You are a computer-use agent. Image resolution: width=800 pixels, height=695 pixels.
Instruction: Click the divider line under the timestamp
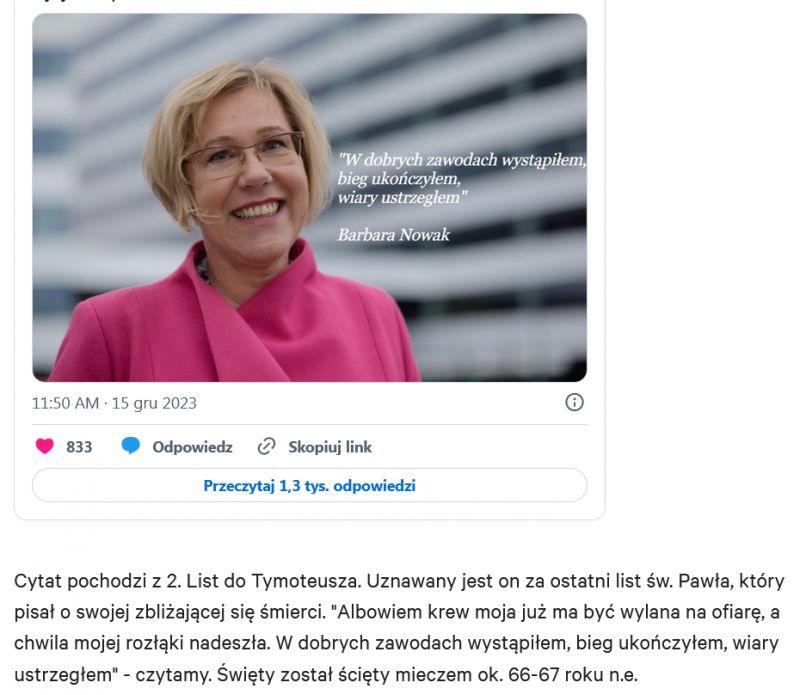309,425
